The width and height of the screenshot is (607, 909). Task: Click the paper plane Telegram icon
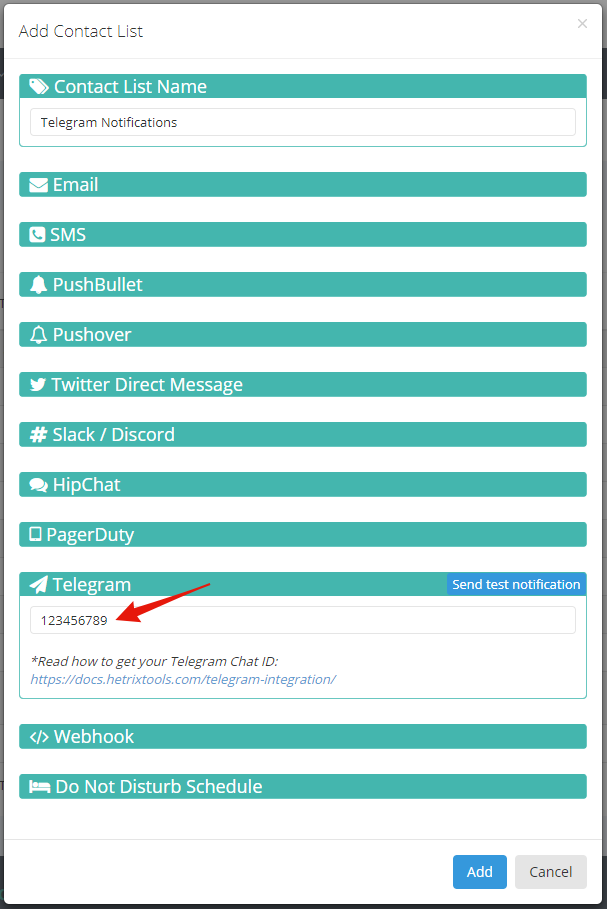tap(38, 584)
